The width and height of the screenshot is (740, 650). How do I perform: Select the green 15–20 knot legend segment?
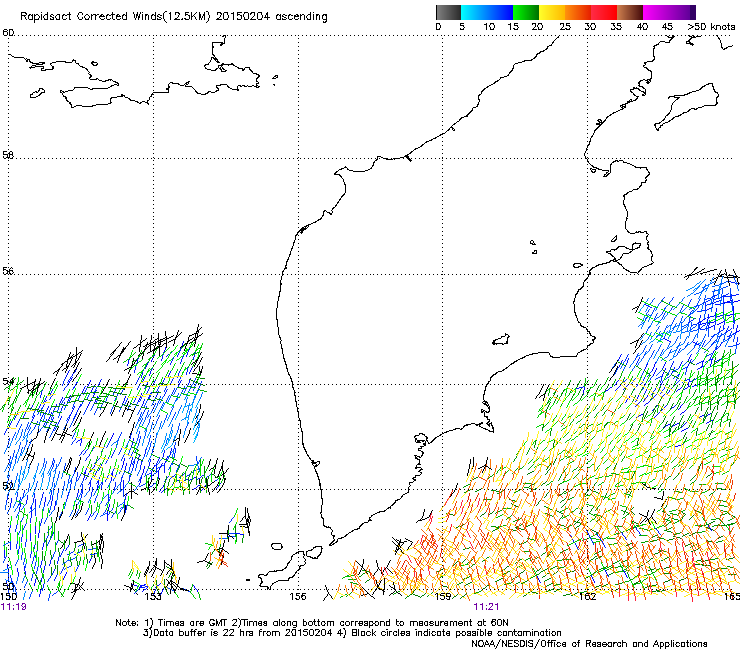526,12
